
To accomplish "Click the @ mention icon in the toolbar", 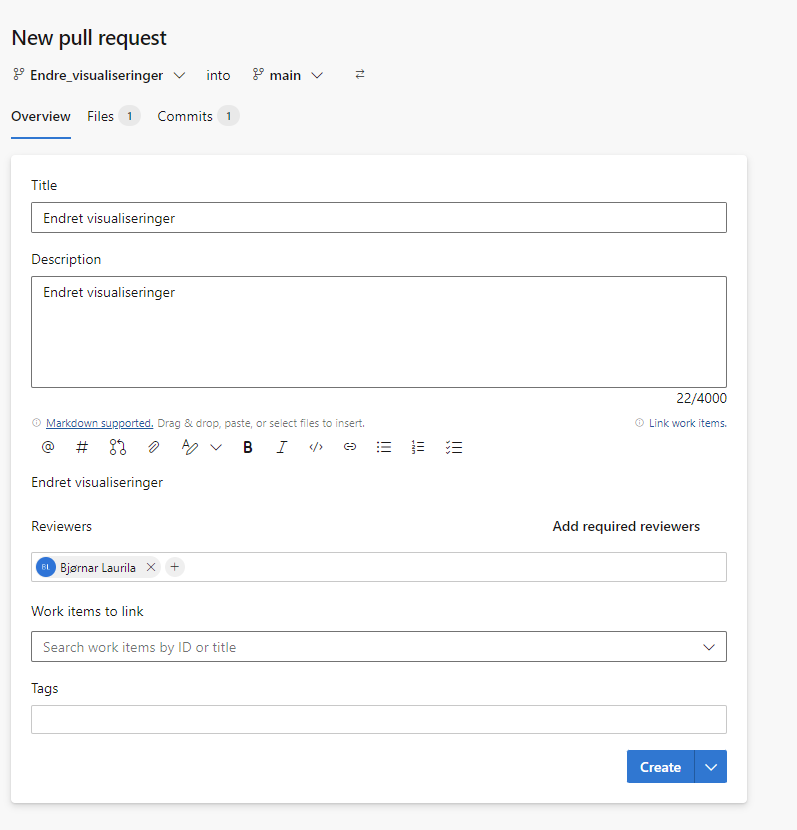I will (48, 447).
